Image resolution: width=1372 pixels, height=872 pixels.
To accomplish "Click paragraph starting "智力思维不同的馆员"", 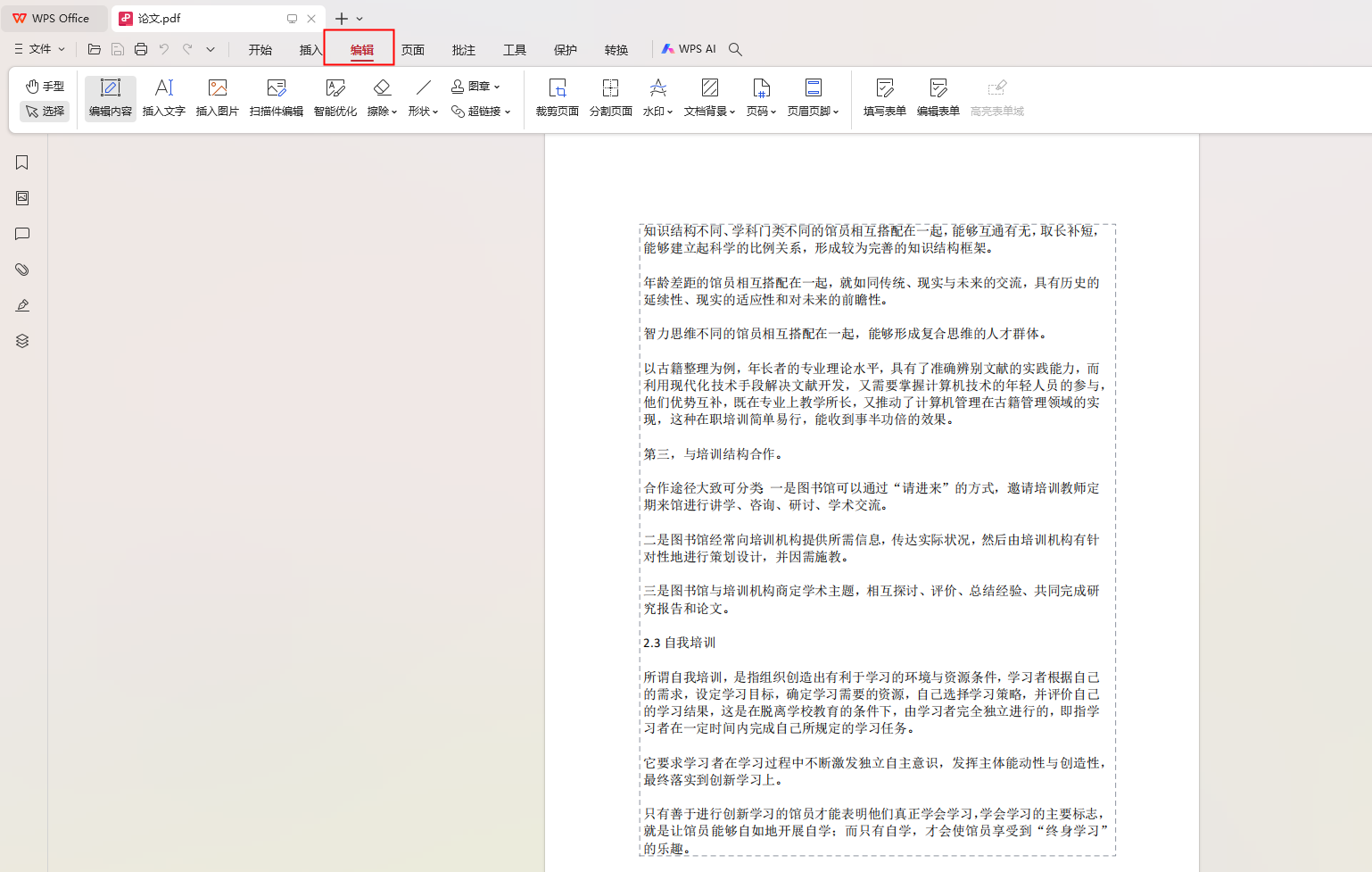I will [847, 334].
